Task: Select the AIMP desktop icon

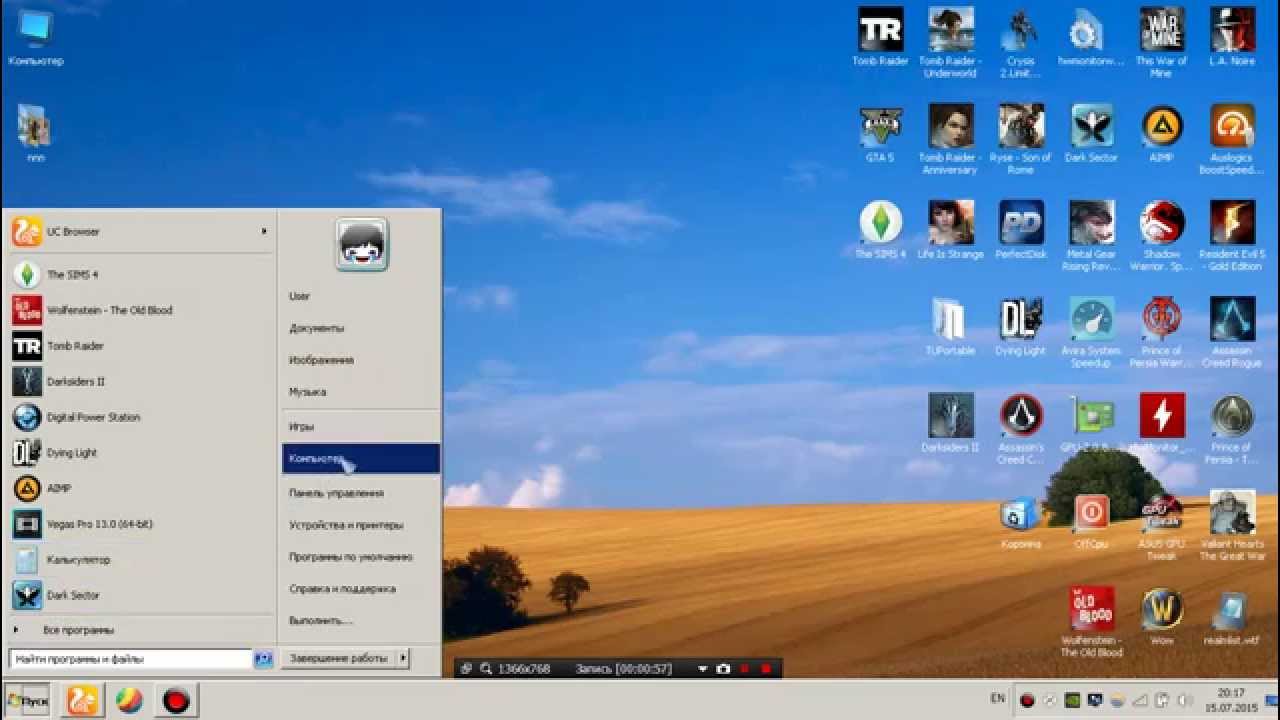Action: [x=1162, y=134]
